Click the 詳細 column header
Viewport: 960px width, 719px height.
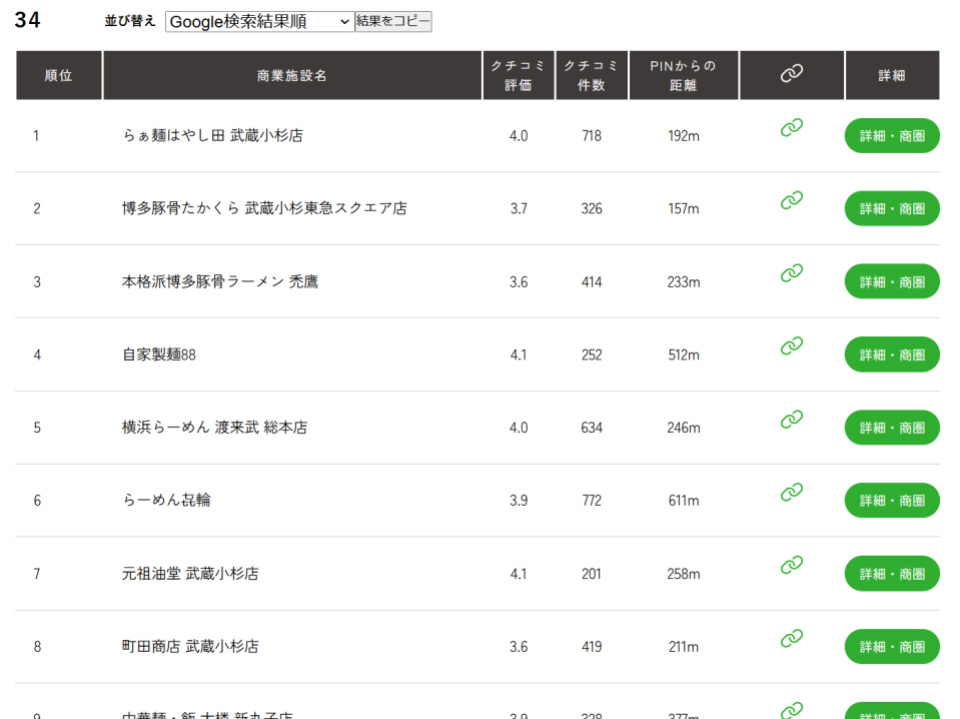tap(891, 75)
